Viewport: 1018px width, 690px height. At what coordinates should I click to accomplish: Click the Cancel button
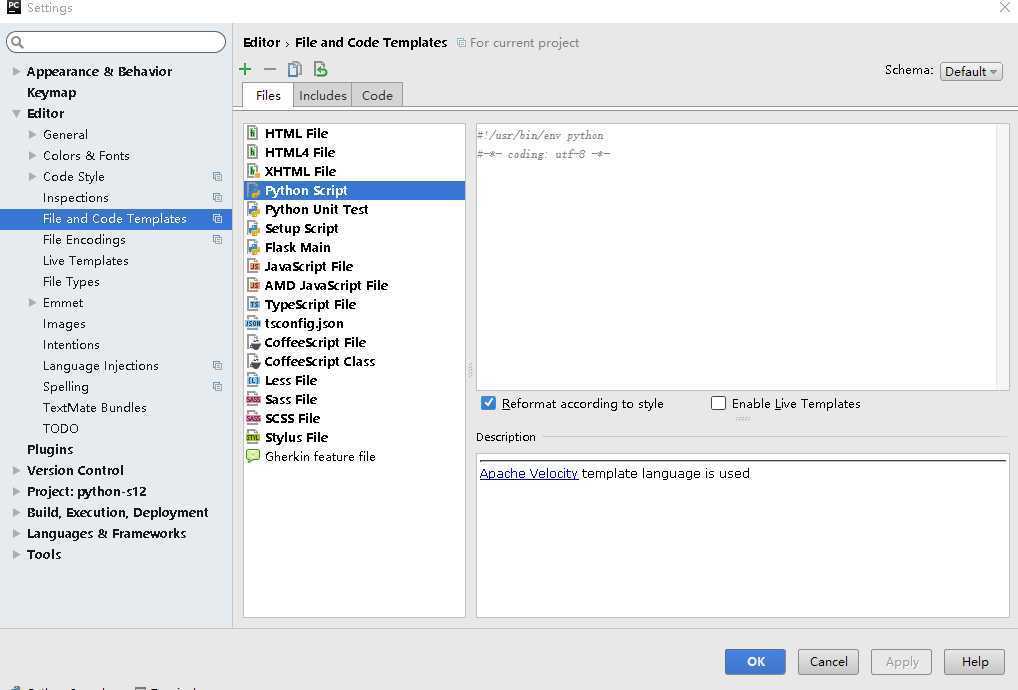click(x=828, y=661)
